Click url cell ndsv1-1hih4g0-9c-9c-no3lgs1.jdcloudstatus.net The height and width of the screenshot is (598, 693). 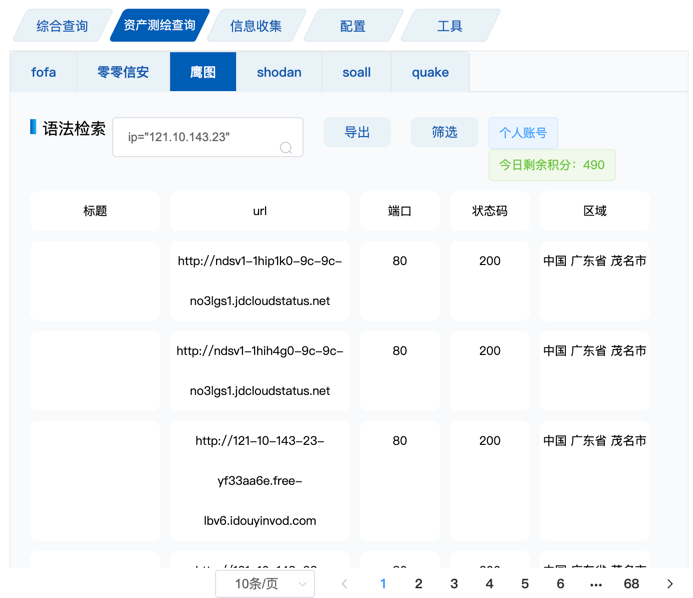point(260,371)
